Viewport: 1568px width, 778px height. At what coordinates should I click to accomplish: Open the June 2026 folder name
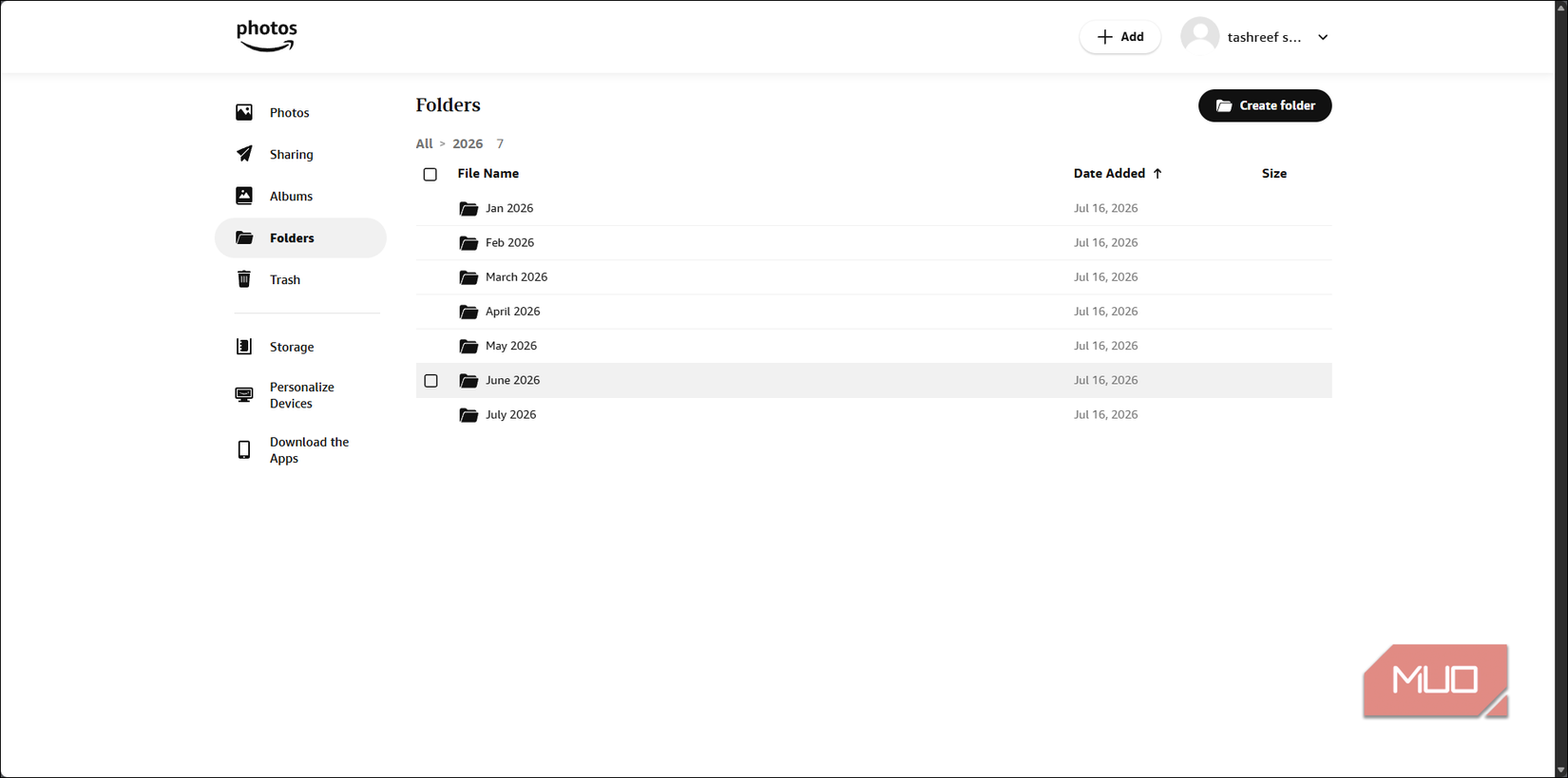coord(512,380)
